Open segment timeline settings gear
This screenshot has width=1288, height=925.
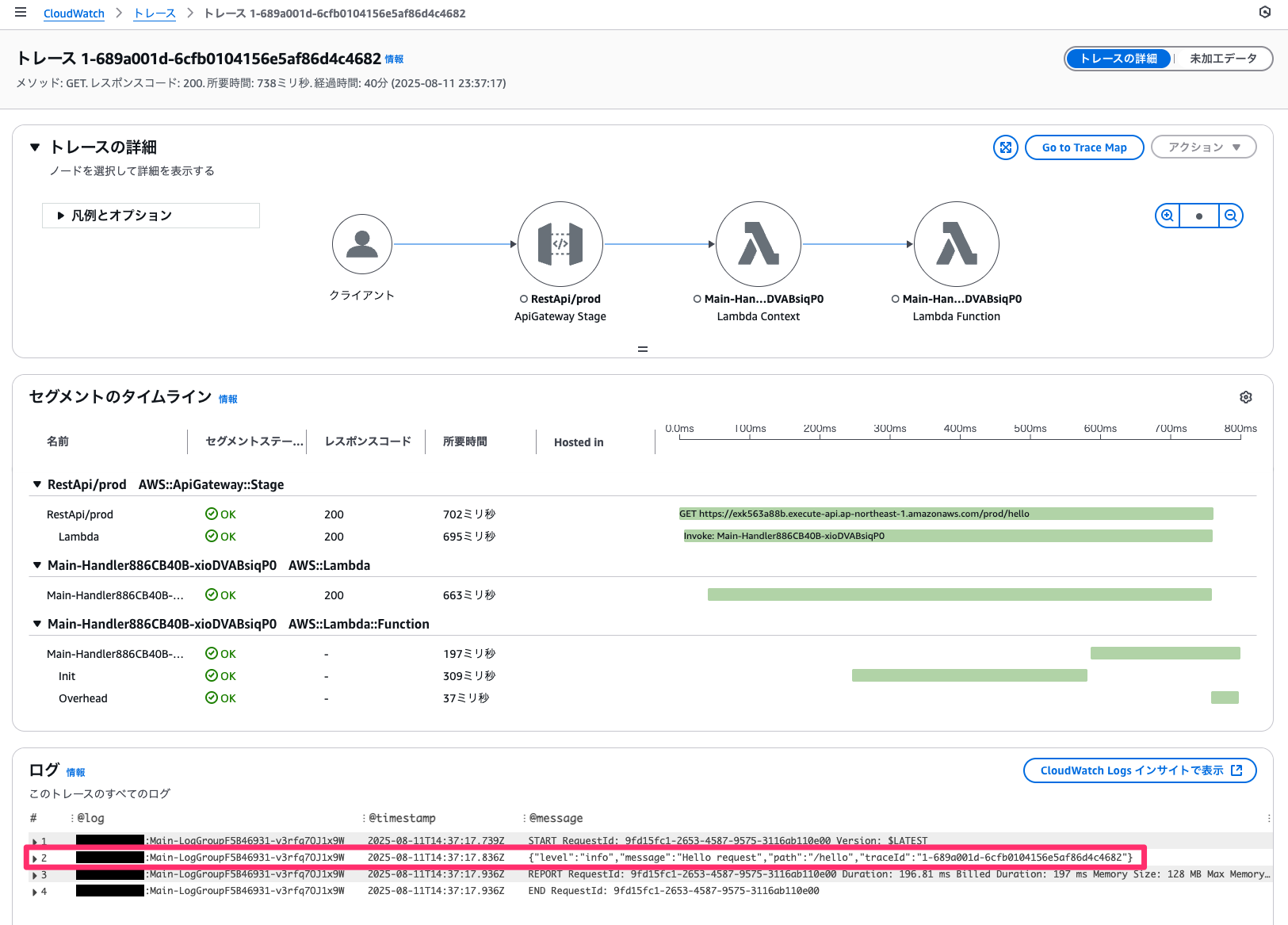1246,397
